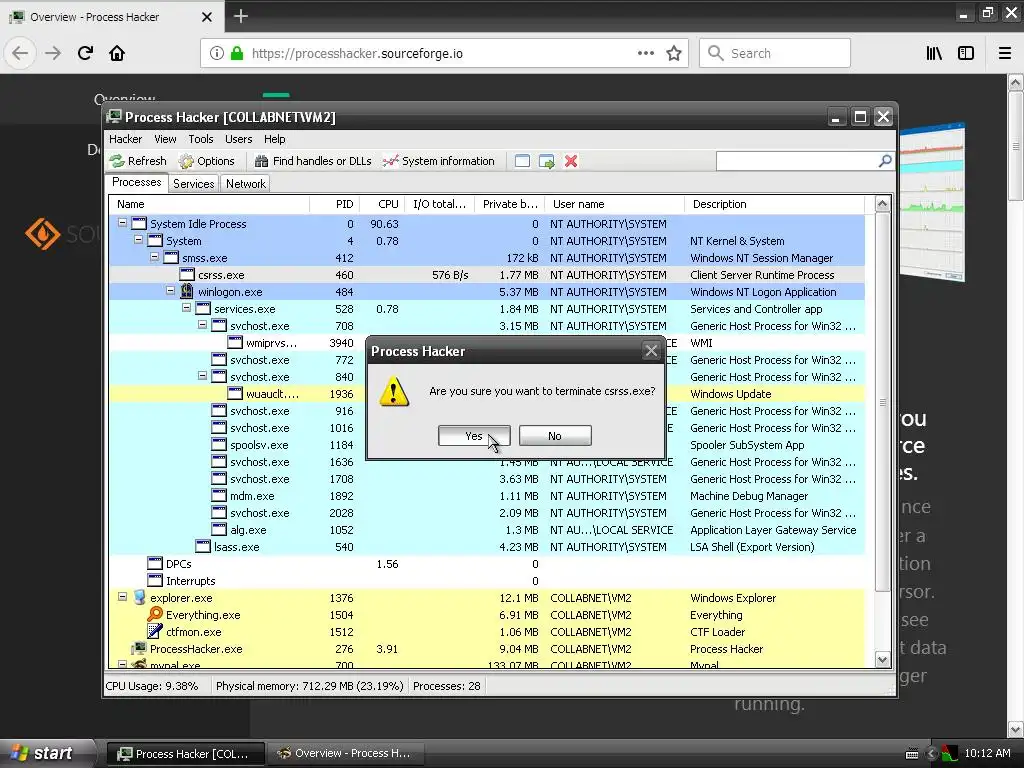Open the Users menu

(238, 139)
